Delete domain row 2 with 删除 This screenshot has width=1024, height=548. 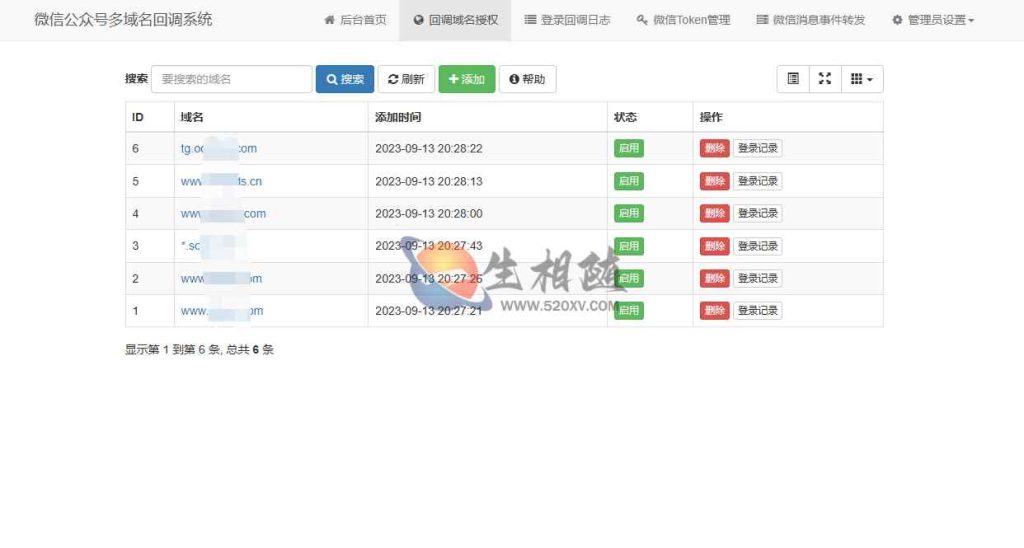pyautogui.click(x=714, y=278)
